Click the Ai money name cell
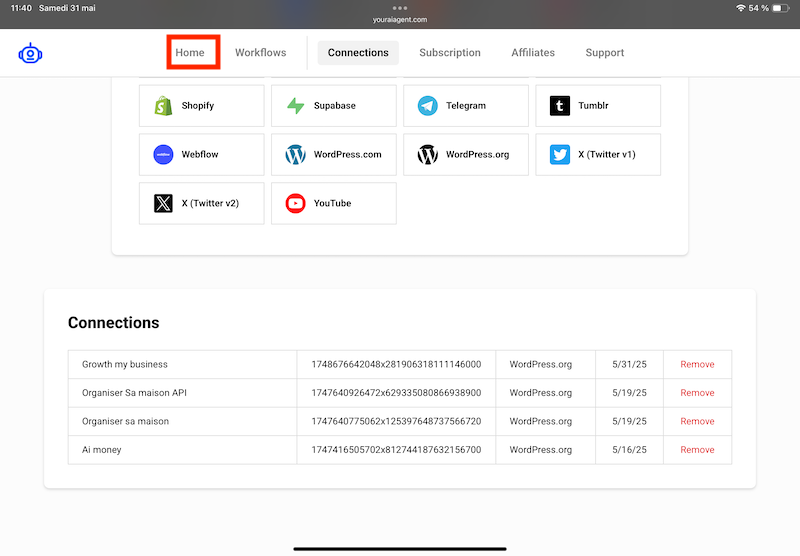This screenshot has width=800, height=556. [x=182, y=450]
